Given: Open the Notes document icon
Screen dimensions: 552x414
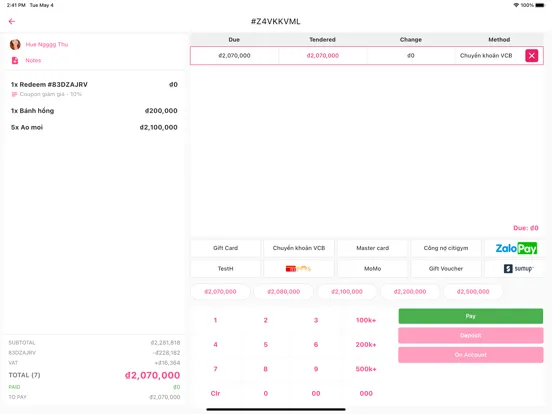Looking at the screenshot, I should [x=15, y=61].
